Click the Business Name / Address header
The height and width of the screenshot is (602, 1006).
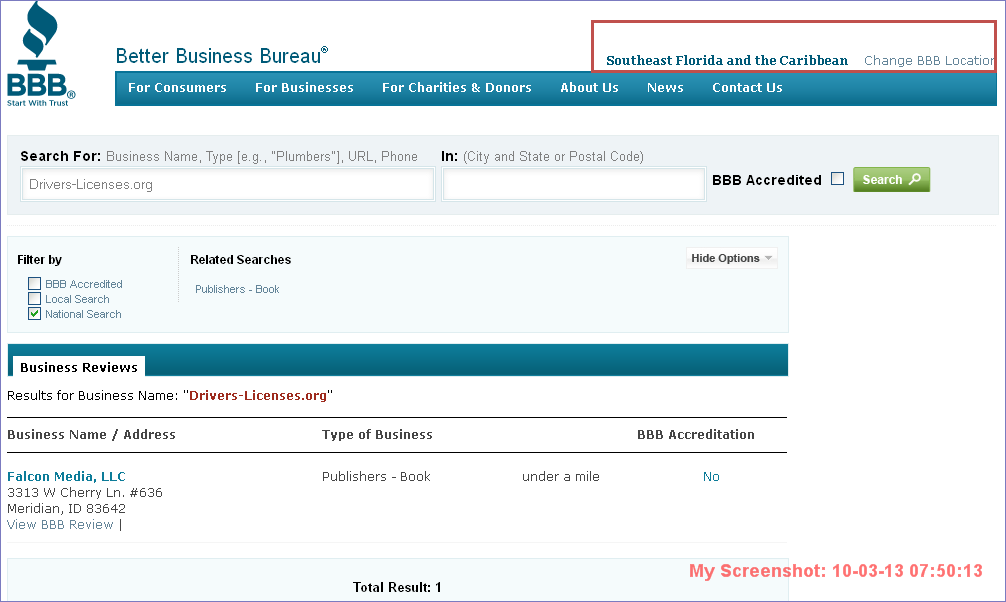[x=91, y=434]
